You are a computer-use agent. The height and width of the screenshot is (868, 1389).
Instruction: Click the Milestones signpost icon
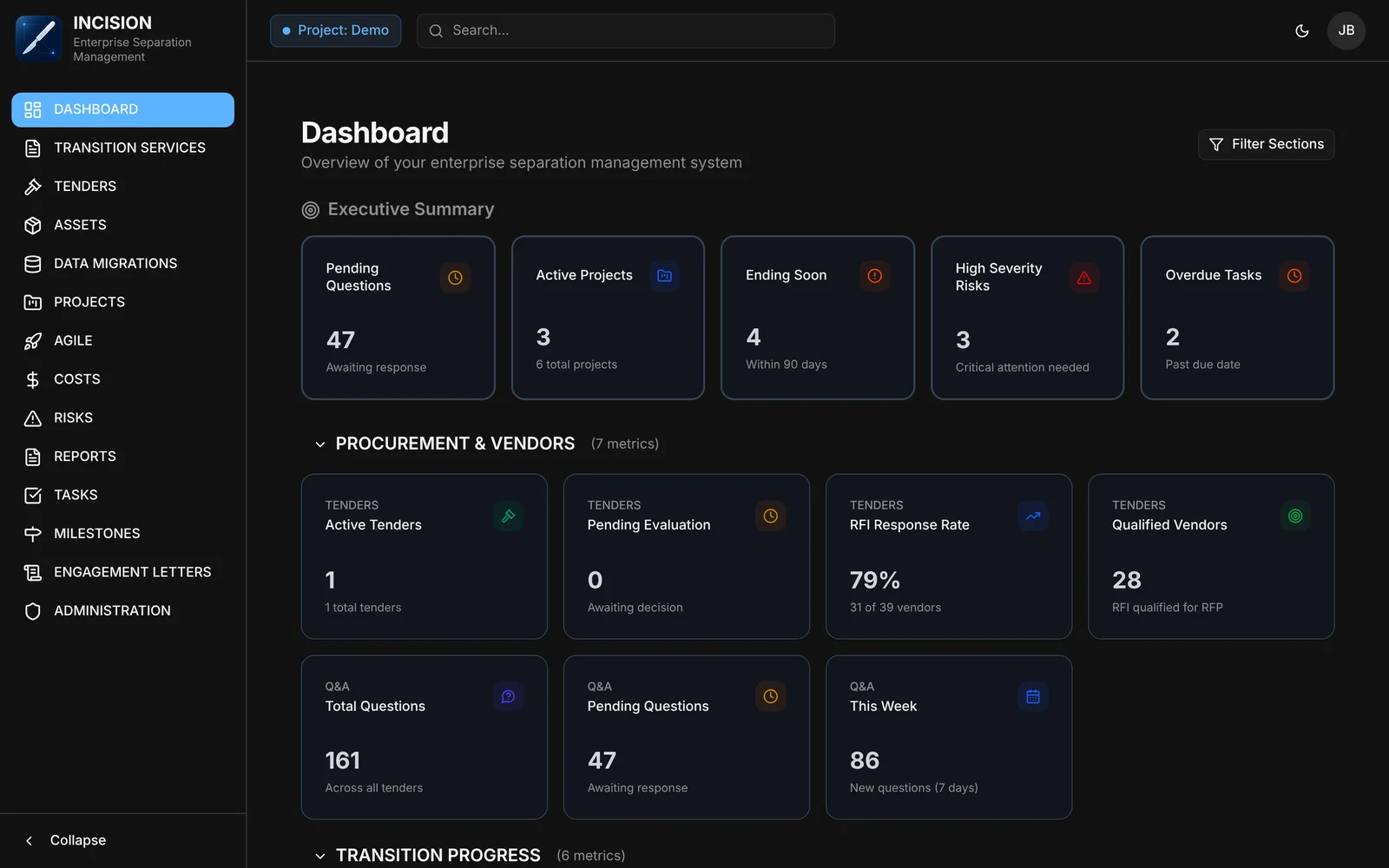pos(33,534)
